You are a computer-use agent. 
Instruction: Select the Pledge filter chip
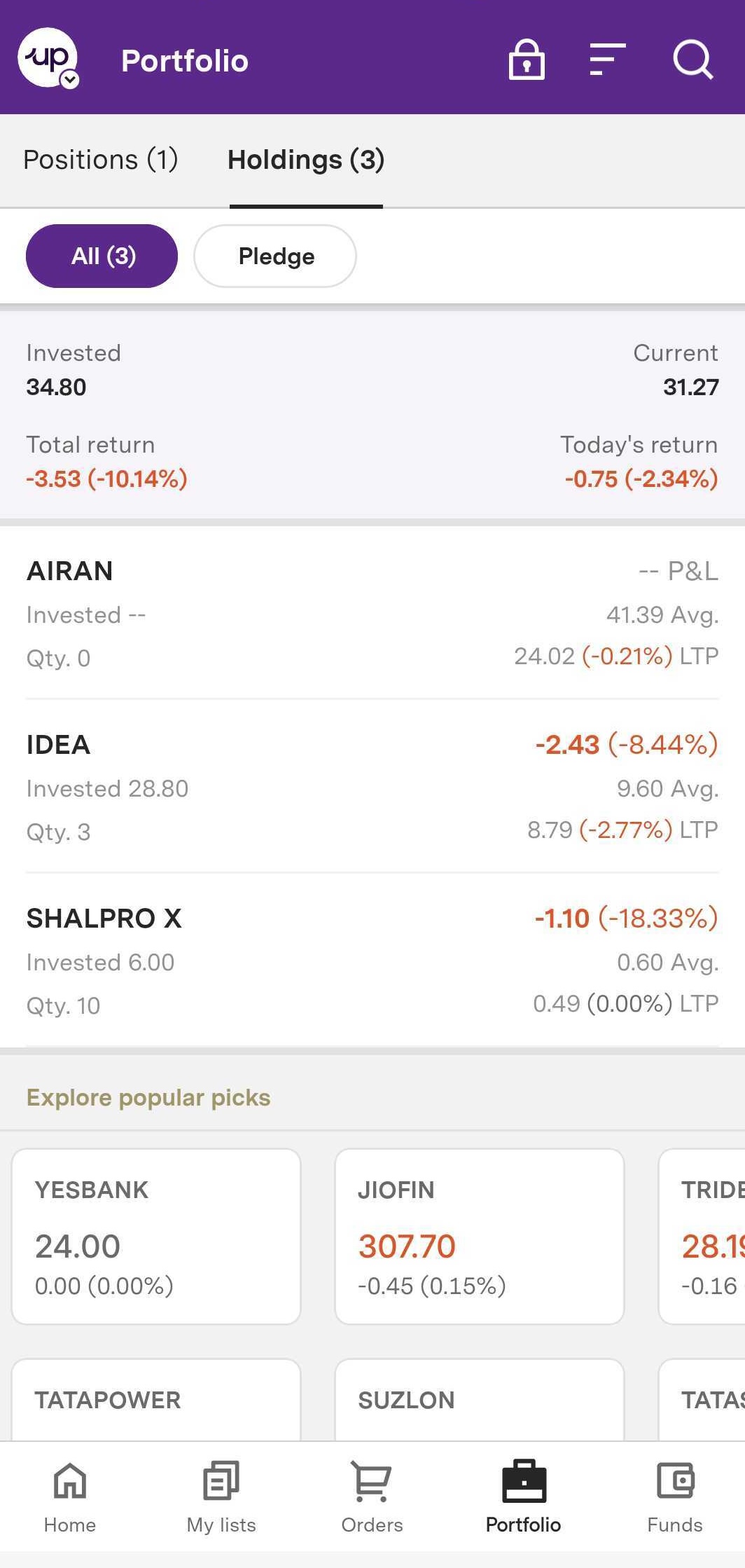[275, 256]
